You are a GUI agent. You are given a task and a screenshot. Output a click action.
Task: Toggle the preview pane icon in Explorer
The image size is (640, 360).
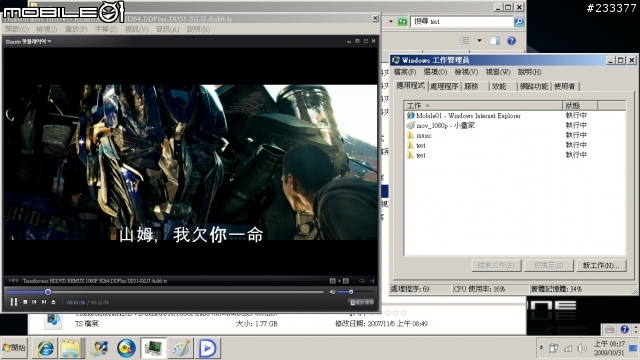pos(495,40)
